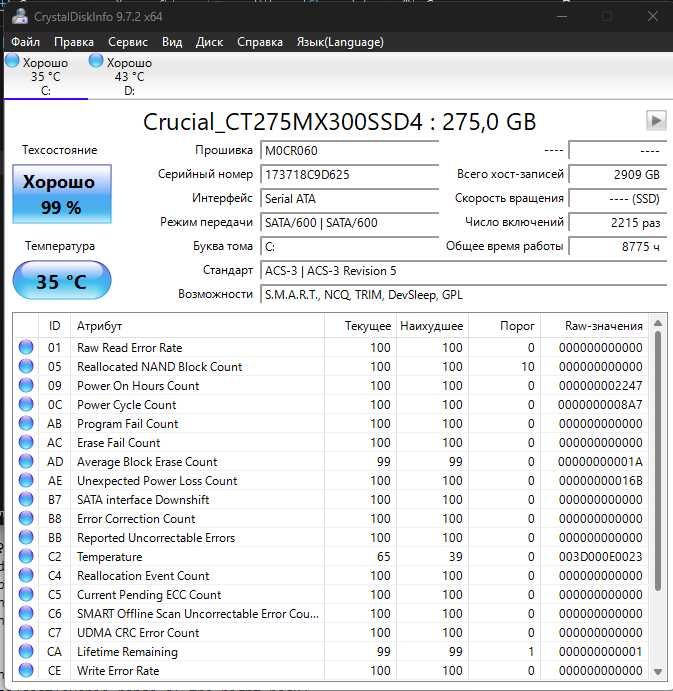Open the Сервис menu
This screenshot has width=673, height=691.
coord(128,42)
